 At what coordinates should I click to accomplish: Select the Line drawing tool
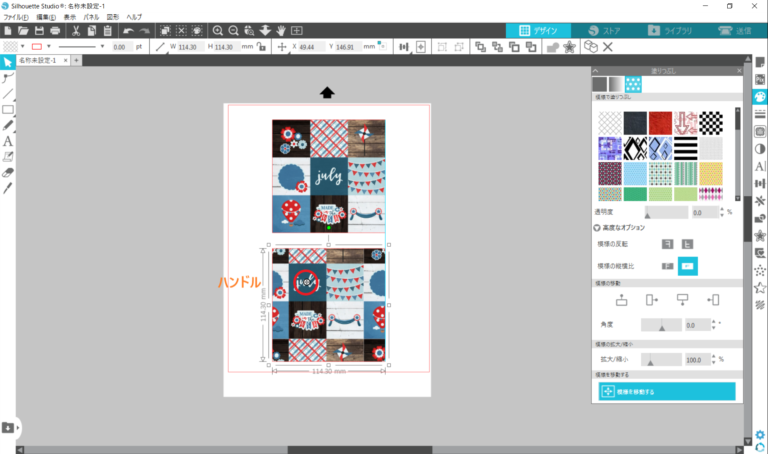coord(7,94)
